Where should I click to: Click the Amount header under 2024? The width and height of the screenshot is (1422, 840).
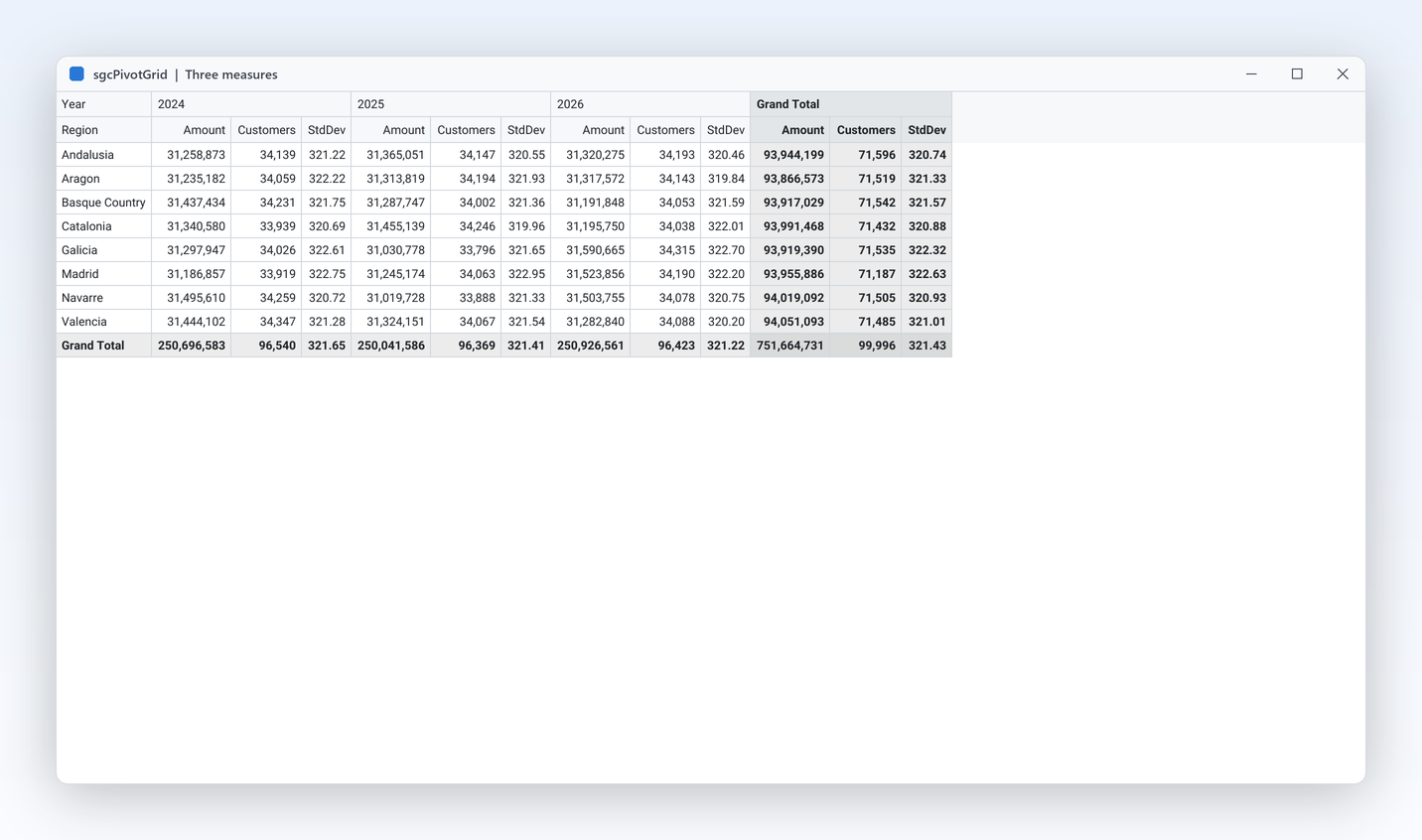[x=192, y=130]
